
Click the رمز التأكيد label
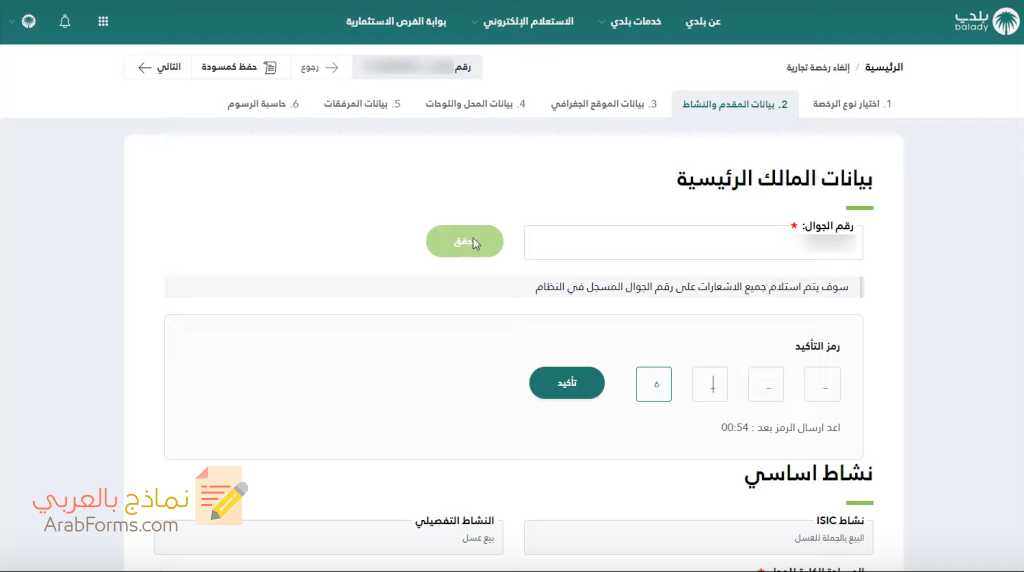pyautogui.click(x=818, y=346)
